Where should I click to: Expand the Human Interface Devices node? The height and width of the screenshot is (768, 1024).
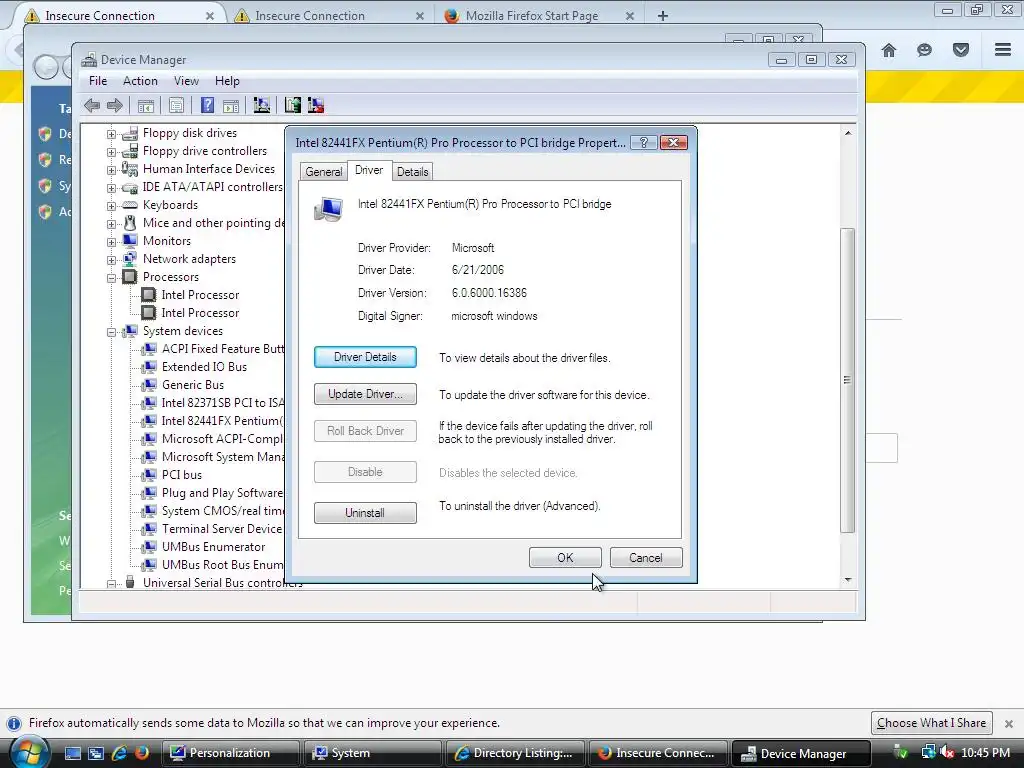click(x=112, y=170)
